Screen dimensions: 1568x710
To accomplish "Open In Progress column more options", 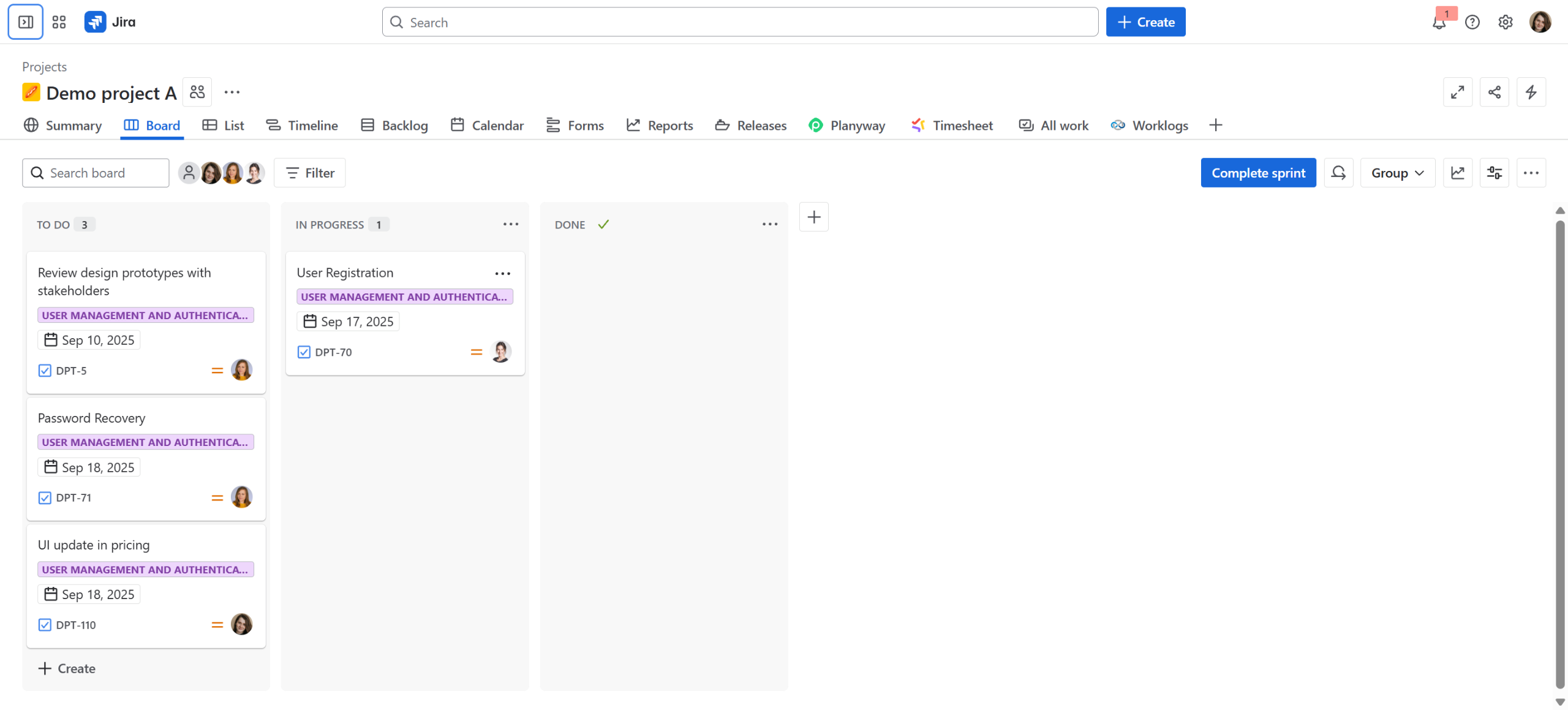I will (x=510, y=224).
